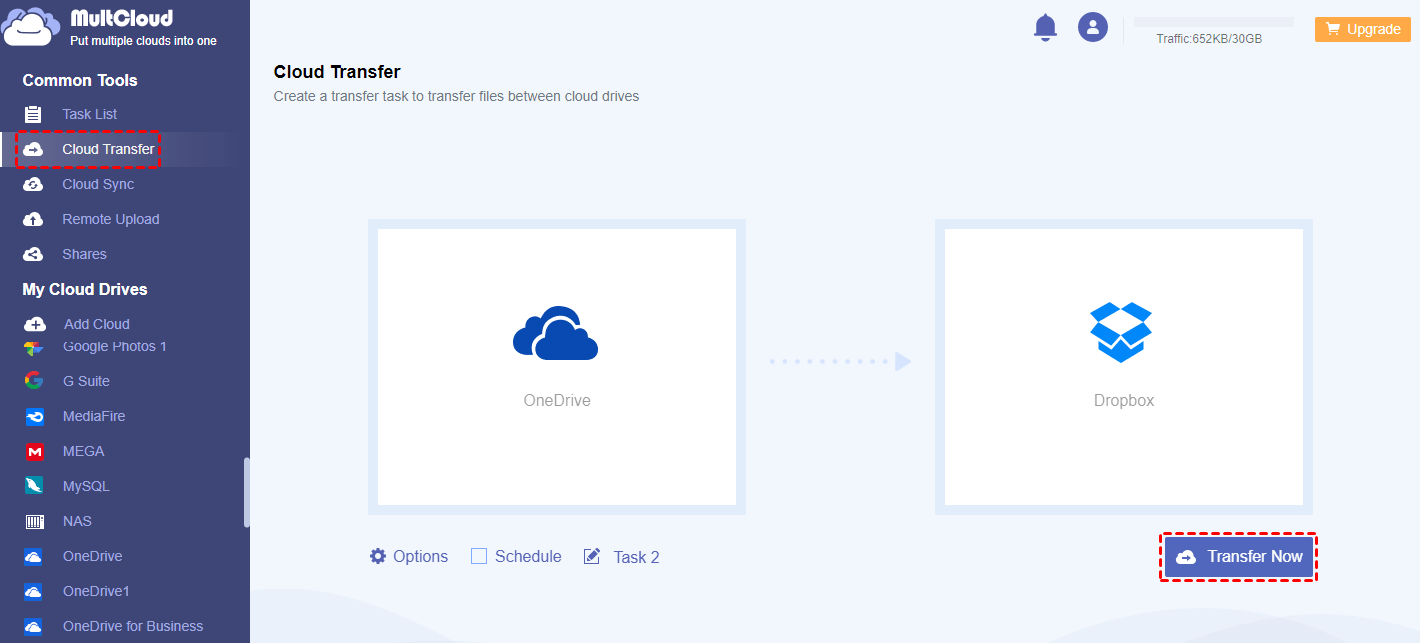Click the OneDrive source label
This screenshot has width=1420, height=643.
[557, 400]
